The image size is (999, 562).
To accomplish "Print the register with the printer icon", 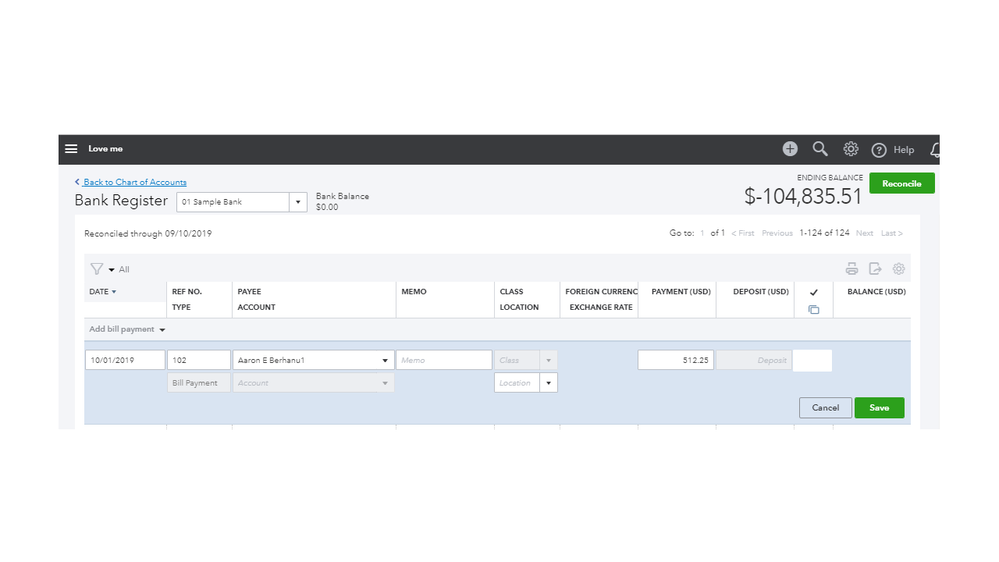I will pyautogui.click(x=852, y=269).
